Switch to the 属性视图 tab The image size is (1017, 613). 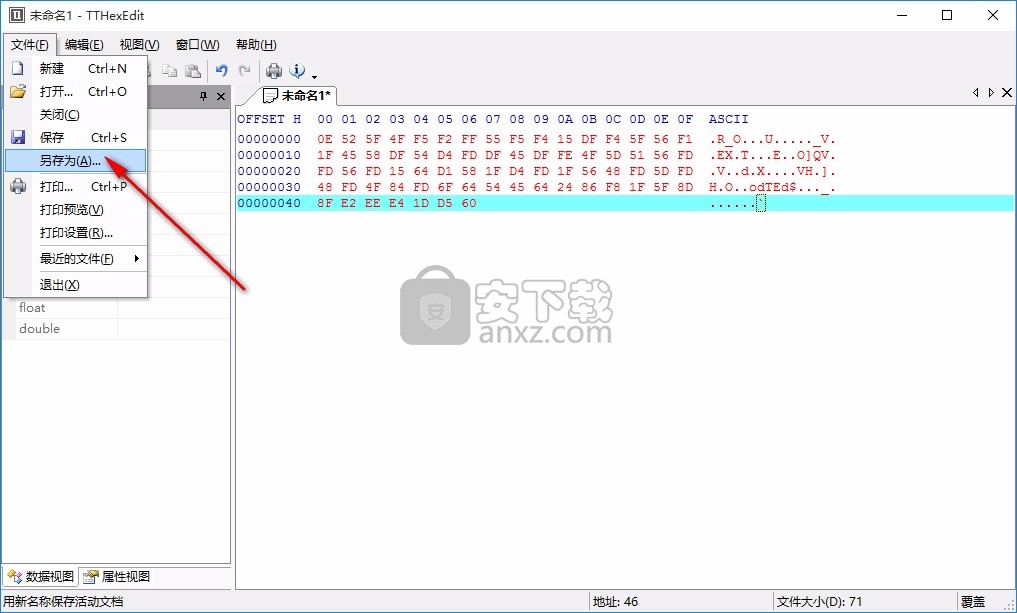(117, 577)
